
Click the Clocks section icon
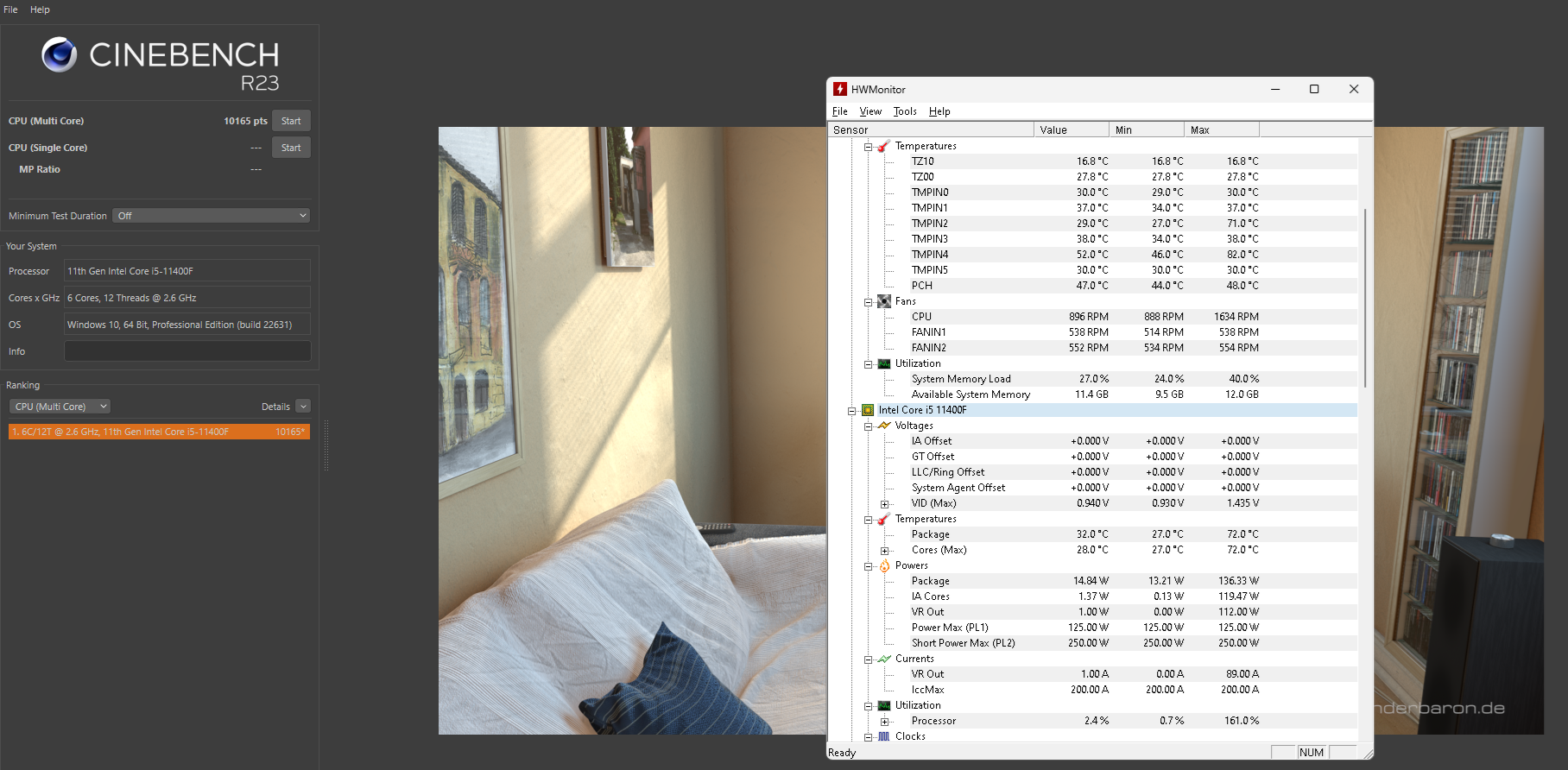click(x=884, y=736)
